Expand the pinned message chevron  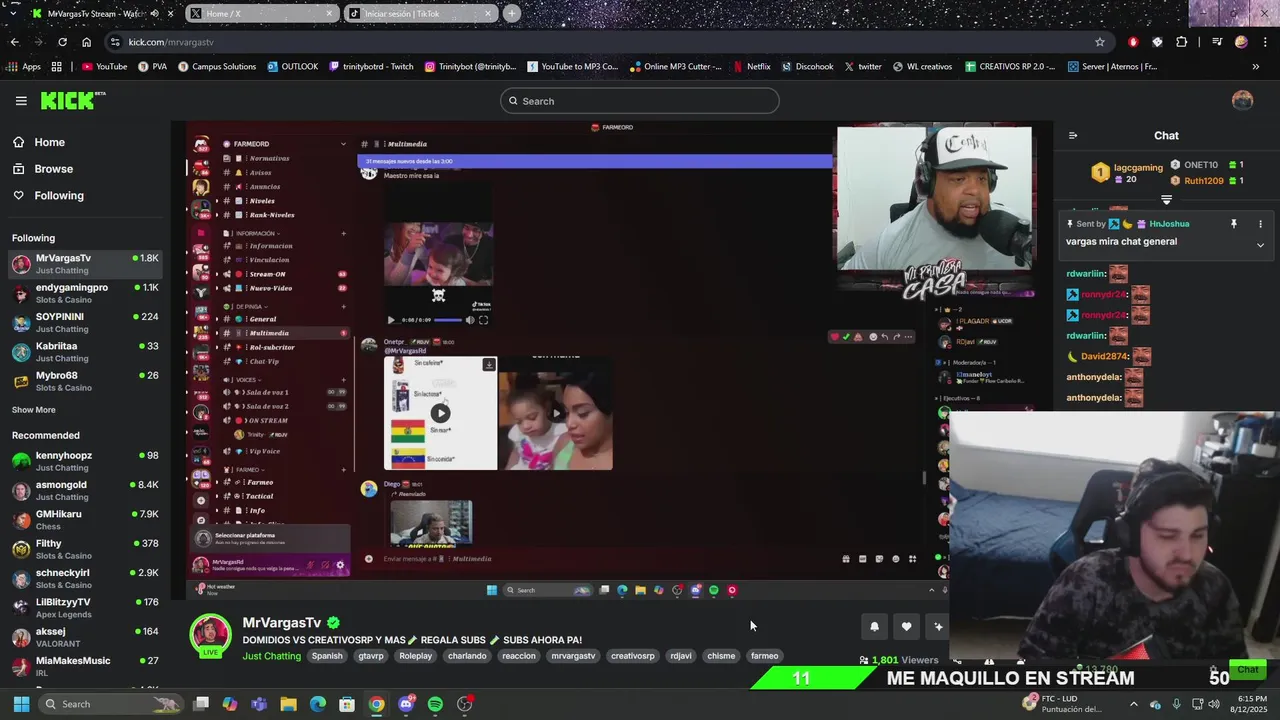coord(1260,245)
